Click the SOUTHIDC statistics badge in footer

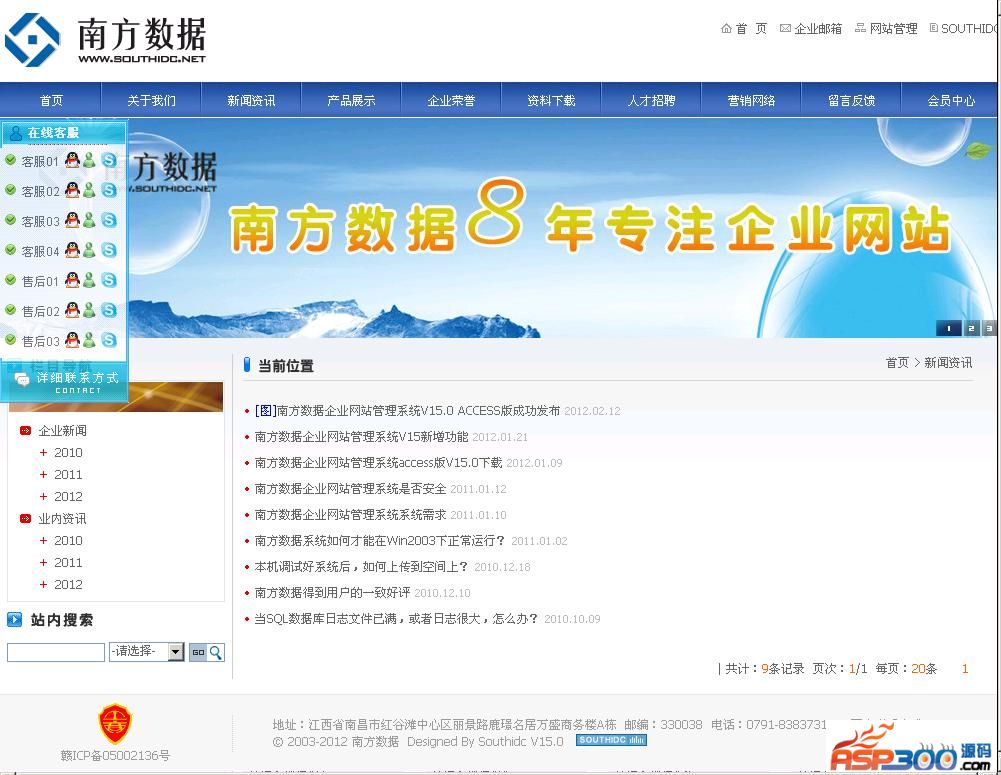611,740
